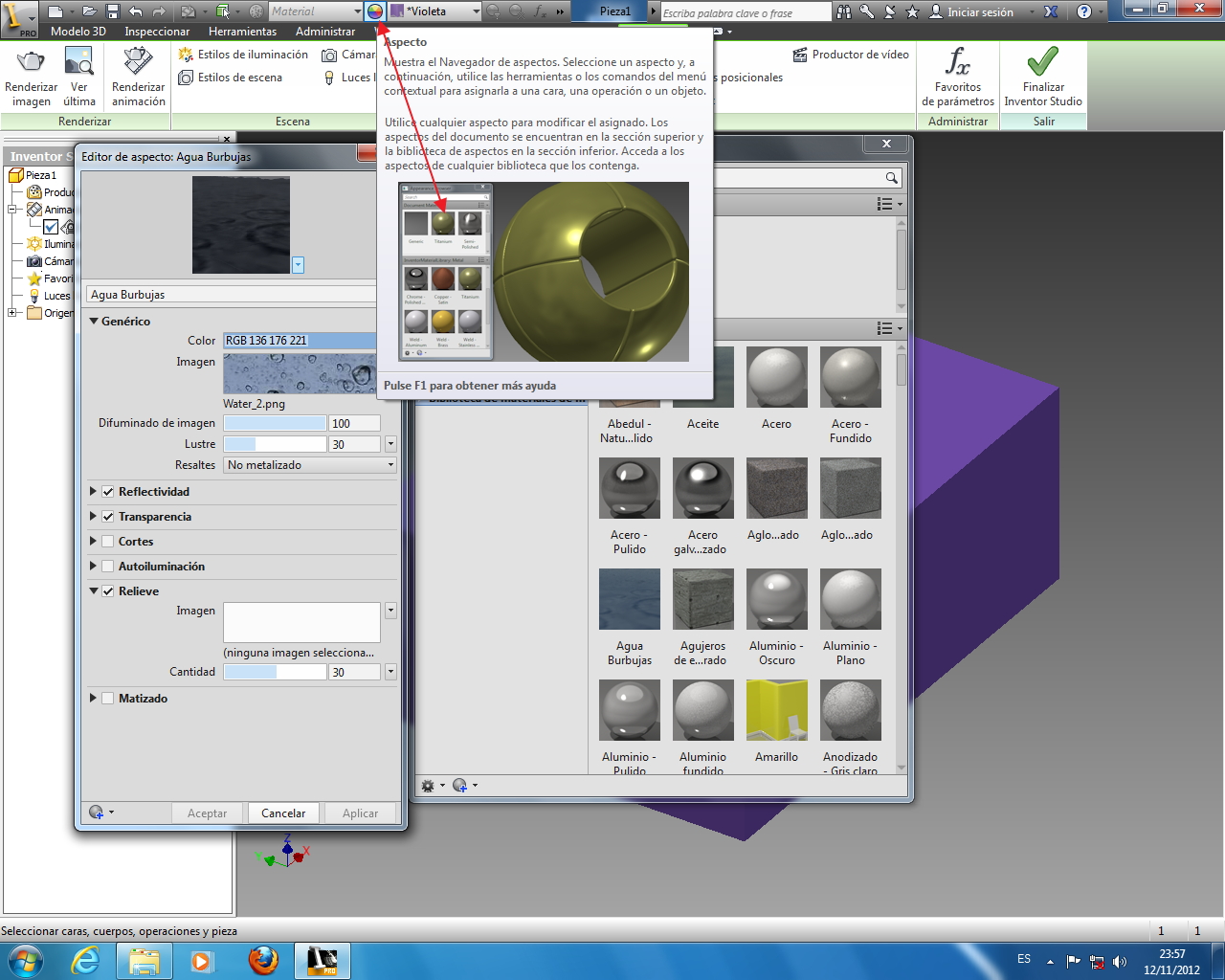The width and height of the screenshot is (1225, 980).
Task: Enable the Cortes checkbox
Action: (108, 542)
